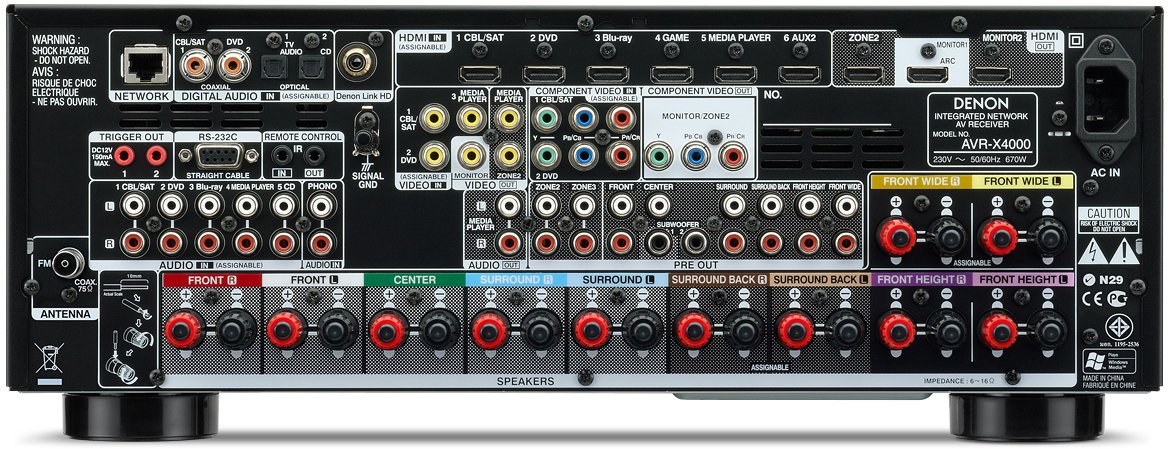Click the yellow MONITOR video out jack
1168x449 pixels.
[472, 155]
